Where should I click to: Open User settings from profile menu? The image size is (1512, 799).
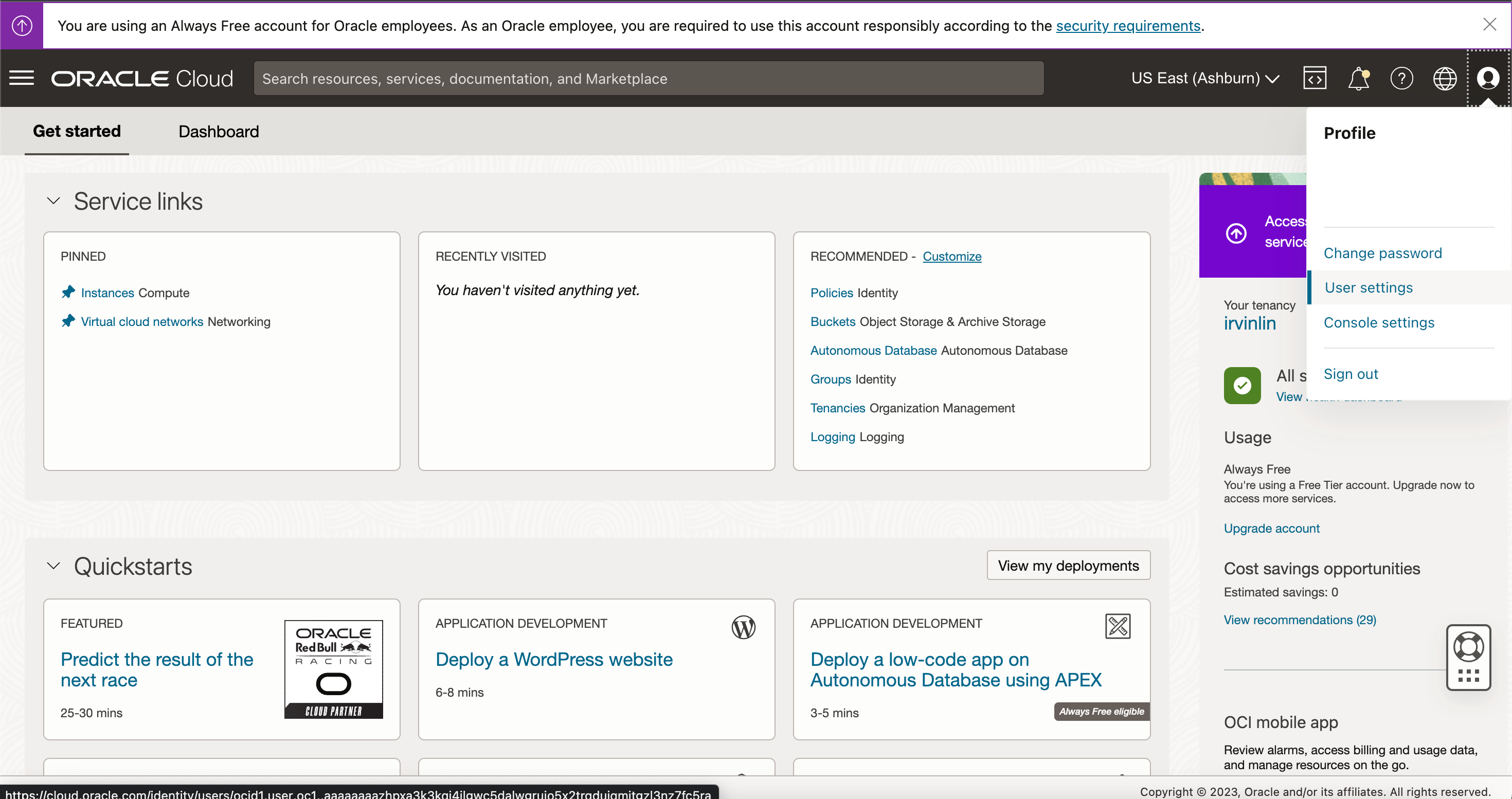click(1368, 287)
